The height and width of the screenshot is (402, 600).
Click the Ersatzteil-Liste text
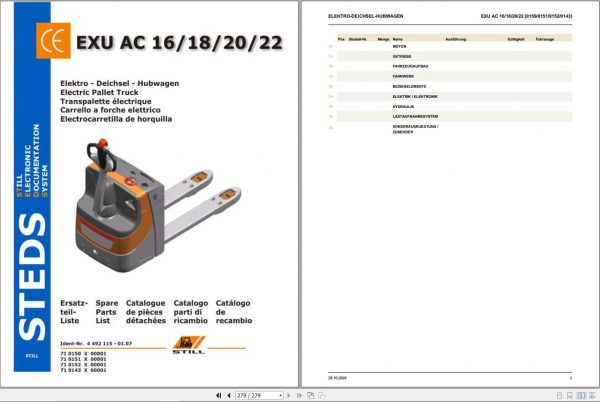(74, 312)
